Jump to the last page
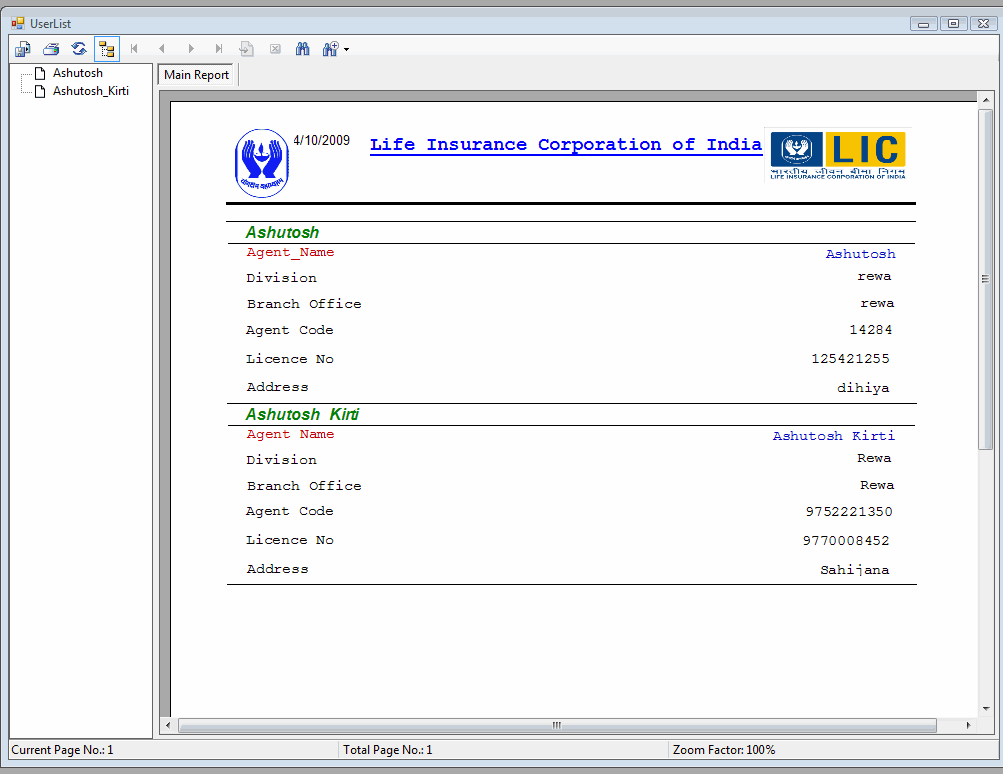Viewport: 1003px width, 774px height. (218, 48)
